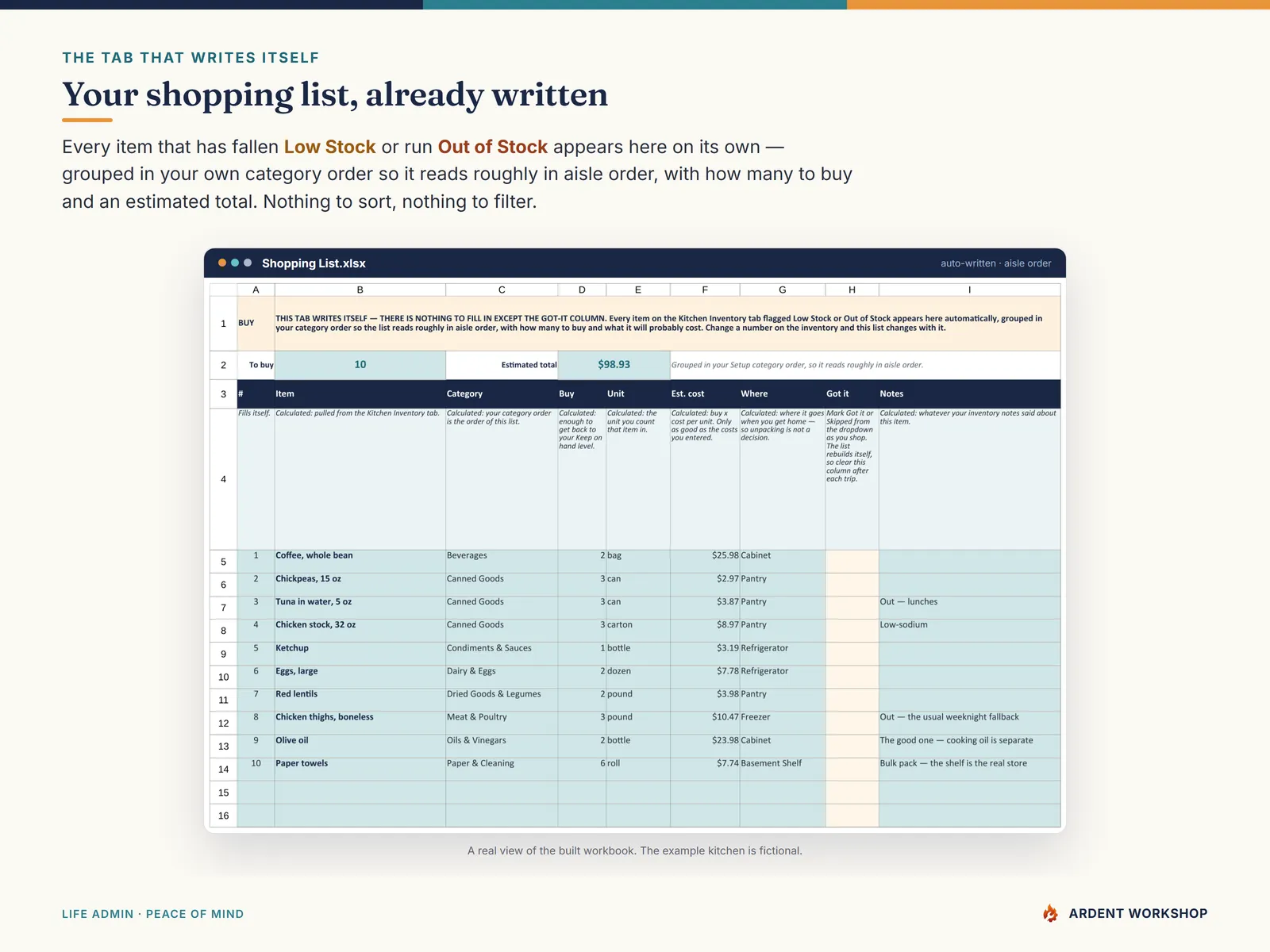This screenshot has height=952, width=1270.
Task: Select the 'Red lentils' item cell
Action: (360, 700)
